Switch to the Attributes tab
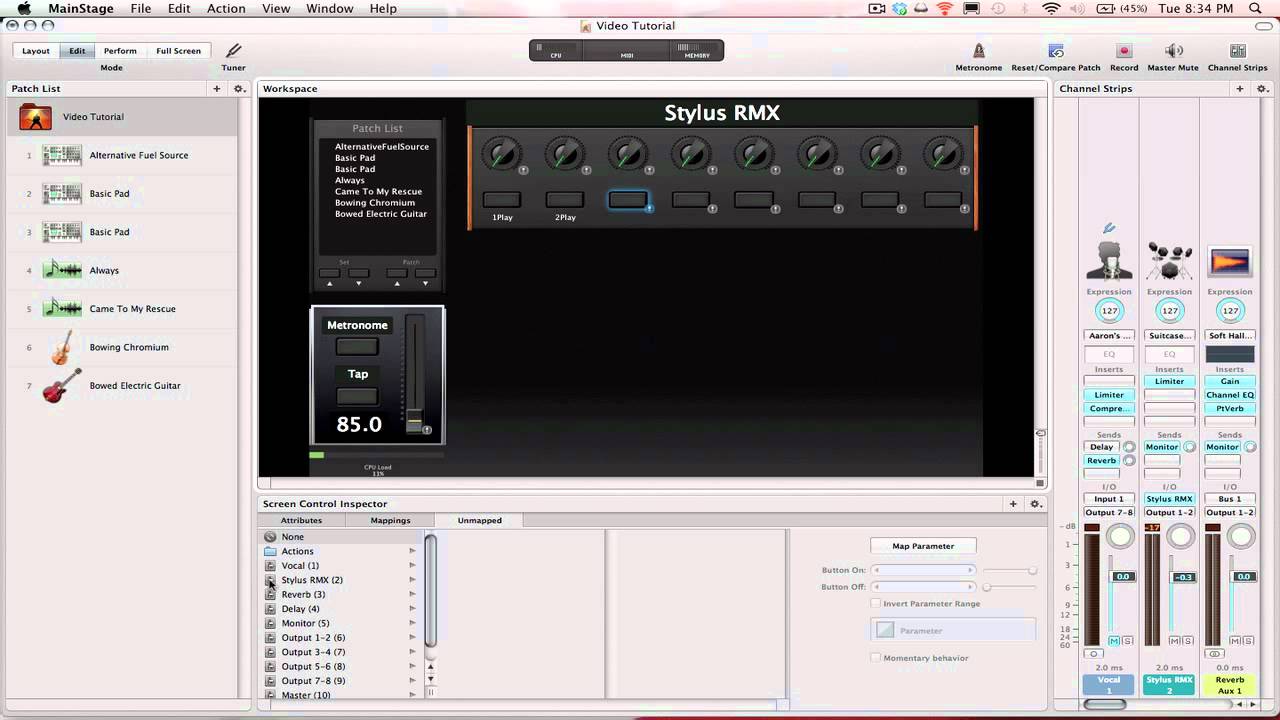The image size is (1280, 720). [x=301, y=520]
